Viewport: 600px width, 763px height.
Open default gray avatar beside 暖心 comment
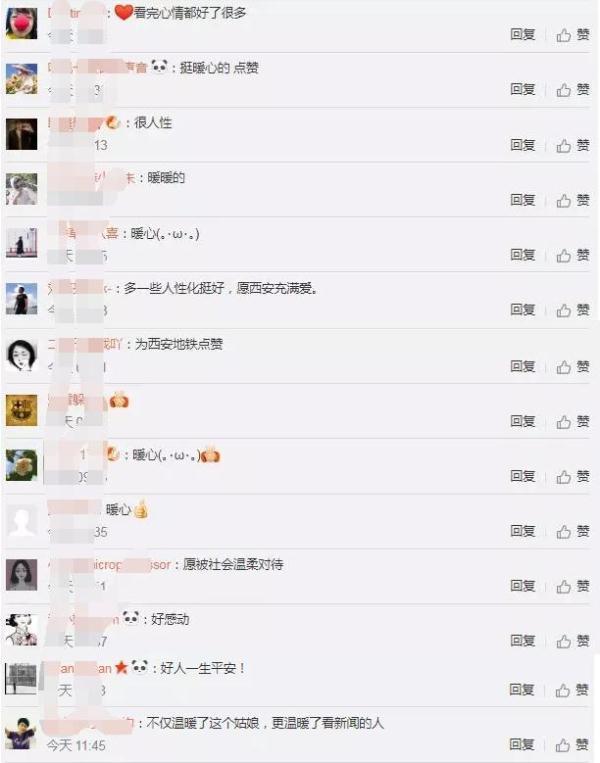(x=21, y=520)
